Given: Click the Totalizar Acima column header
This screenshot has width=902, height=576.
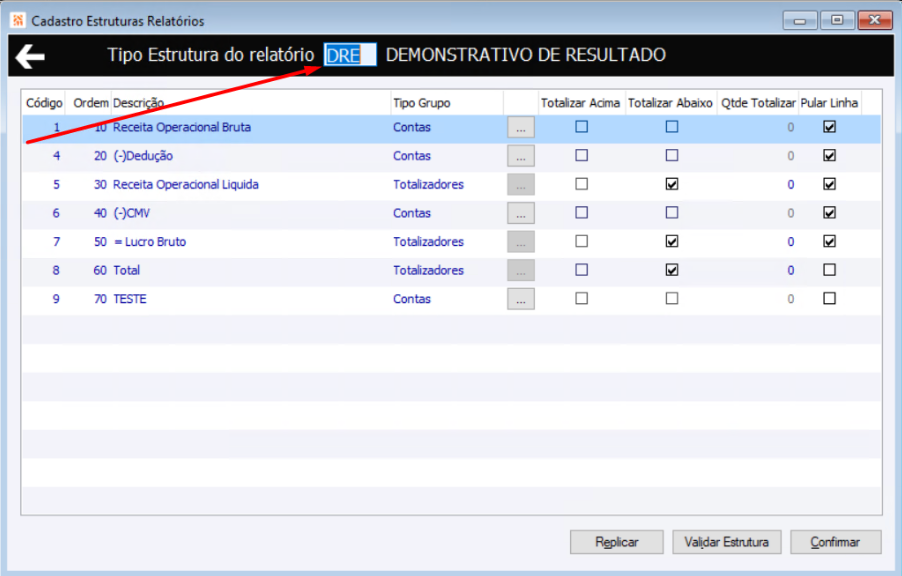Looking at the screenshot, I should pyautogui.click(x=580, y=103).
